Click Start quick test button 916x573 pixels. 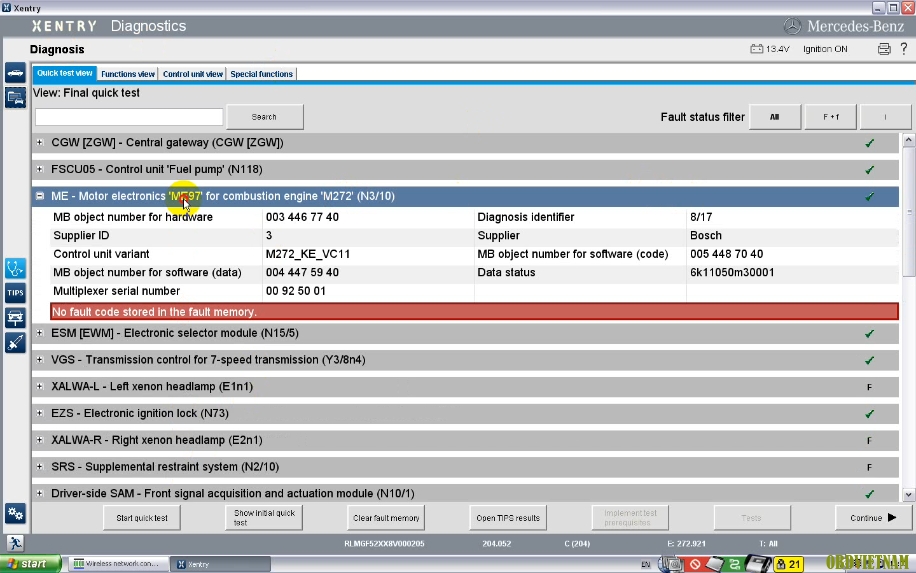point(142,518)
